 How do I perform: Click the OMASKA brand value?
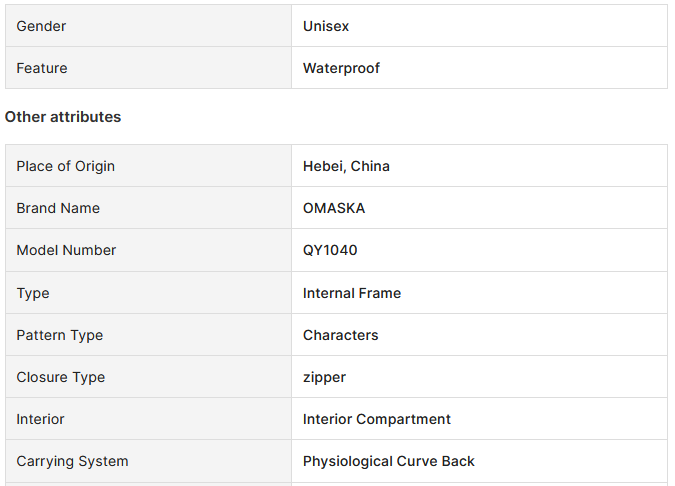pyautogui.click(x=334, y=208)
